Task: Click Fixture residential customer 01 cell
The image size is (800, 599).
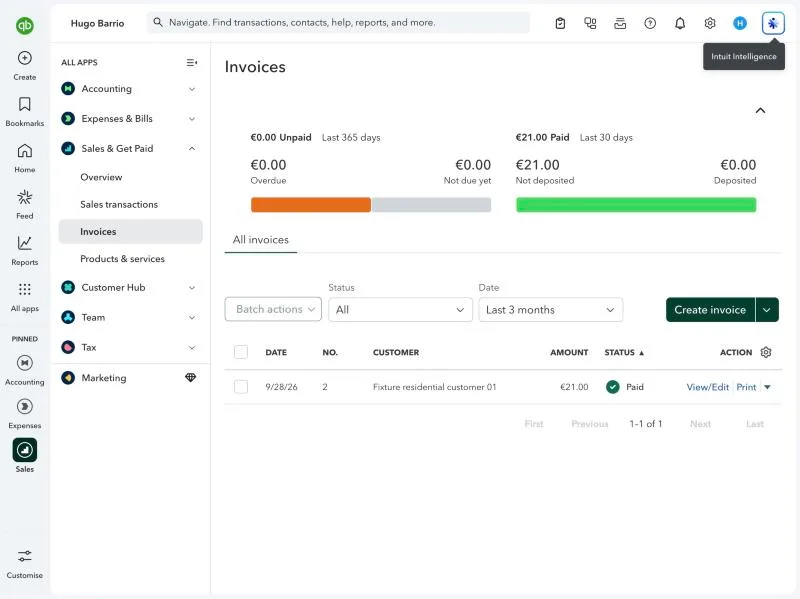Action: [x=434, y=387]
